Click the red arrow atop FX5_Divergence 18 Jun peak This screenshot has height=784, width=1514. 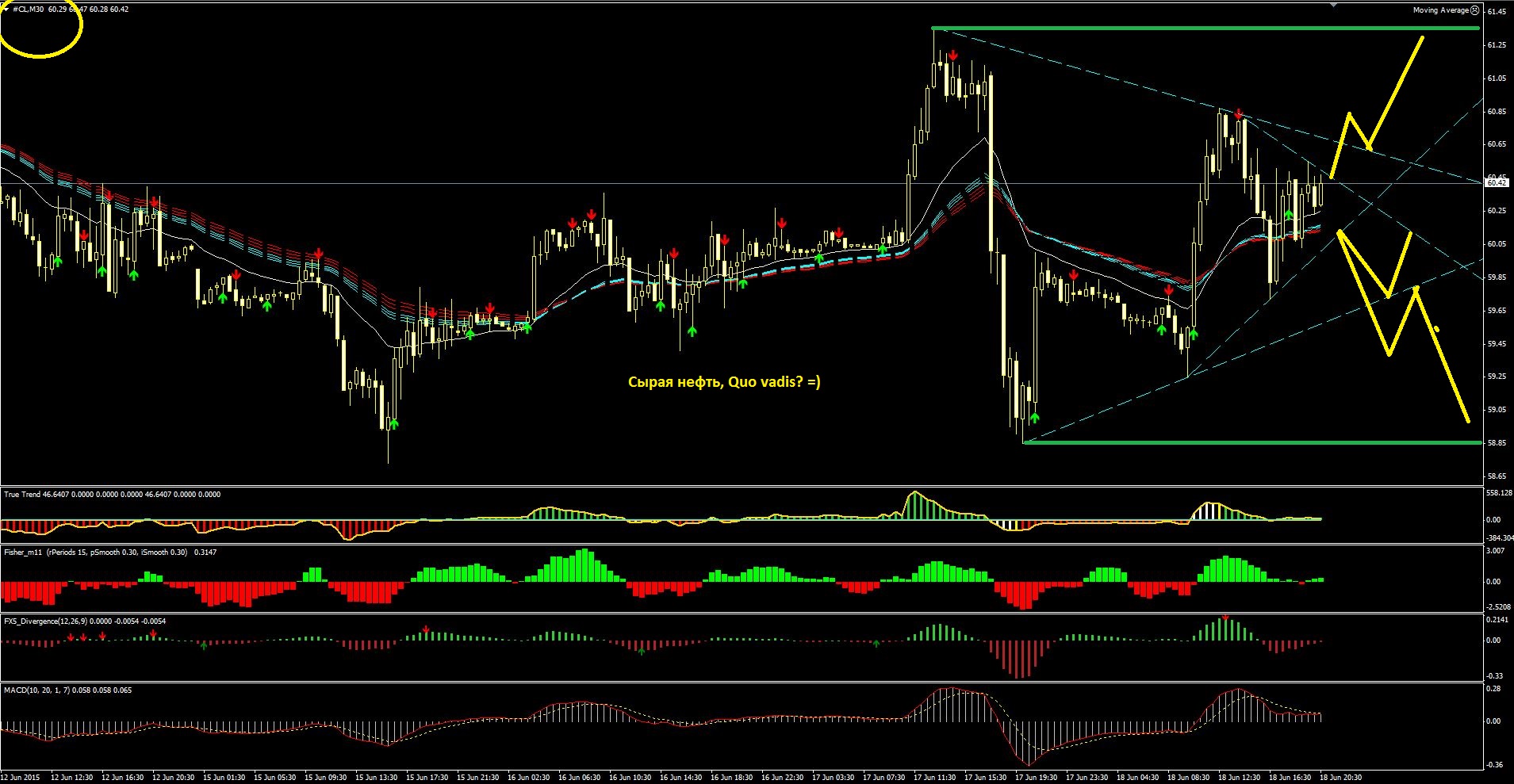click(x=1225, y=617)
